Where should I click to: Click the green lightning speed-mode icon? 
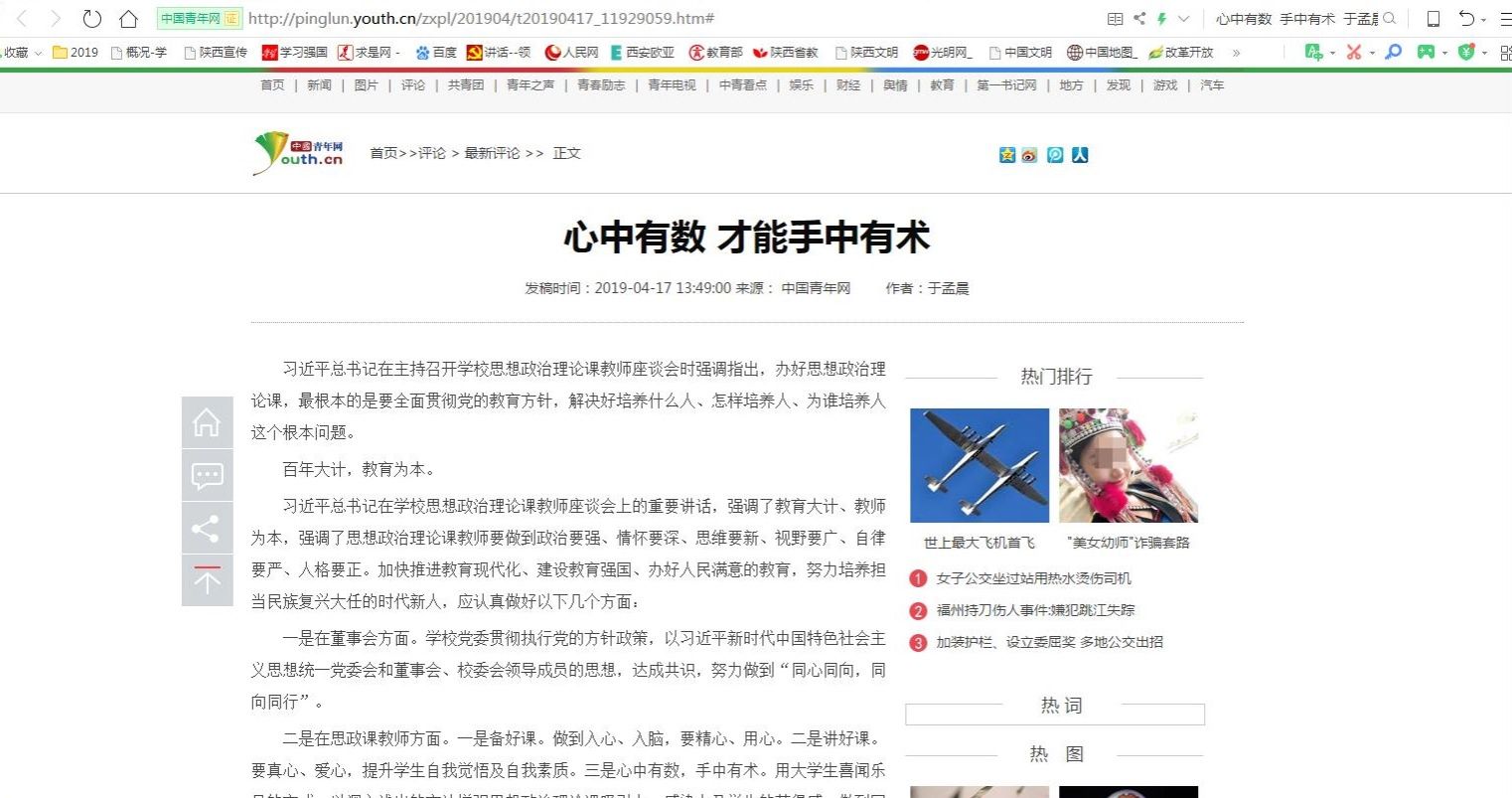pos(1161,19)
